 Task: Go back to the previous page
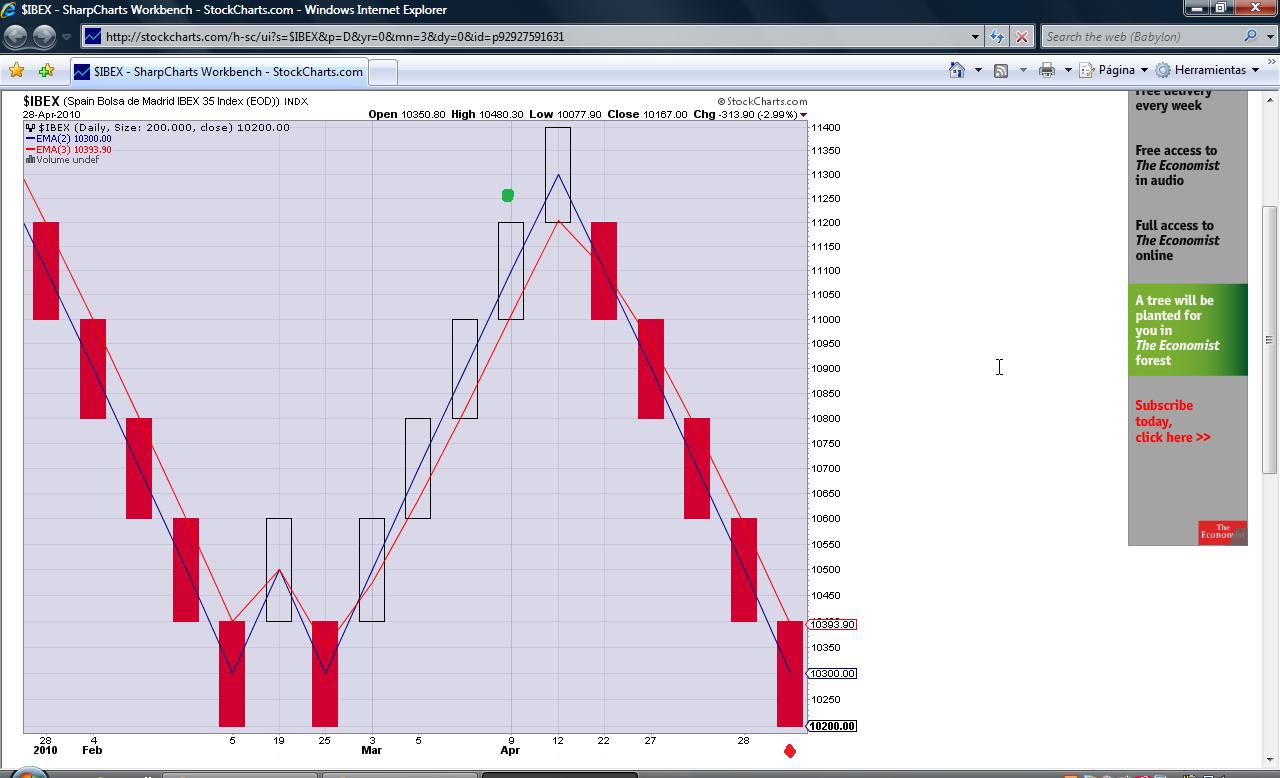point(15,37)
